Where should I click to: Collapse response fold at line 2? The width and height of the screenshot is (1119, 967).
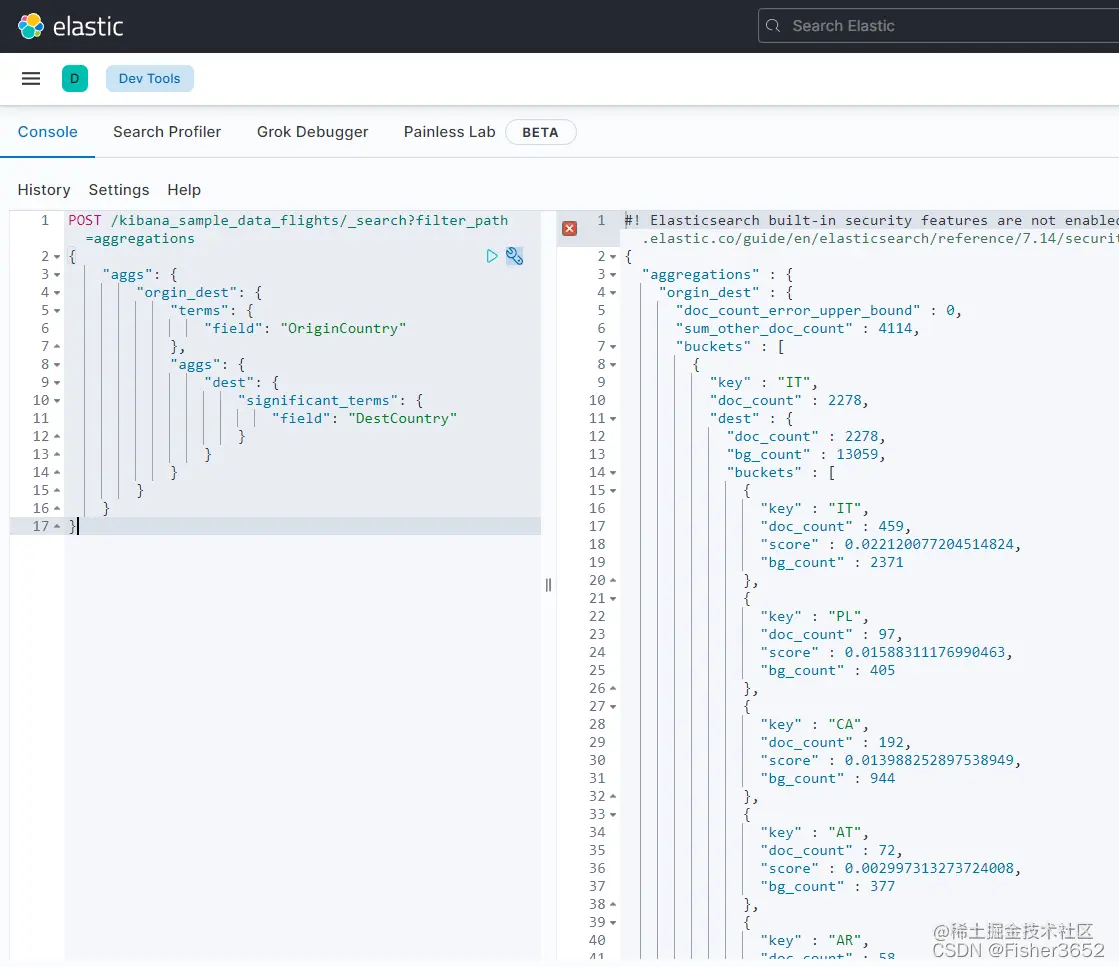[x=613, y=256]
